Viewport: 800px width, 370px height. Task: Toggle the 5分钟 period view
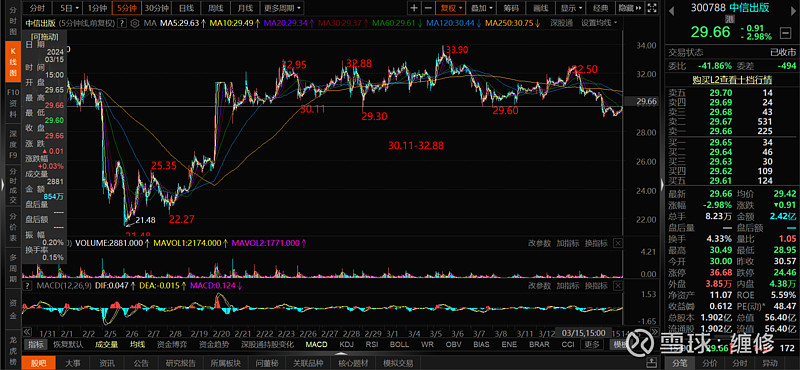(x=126, y=8)
